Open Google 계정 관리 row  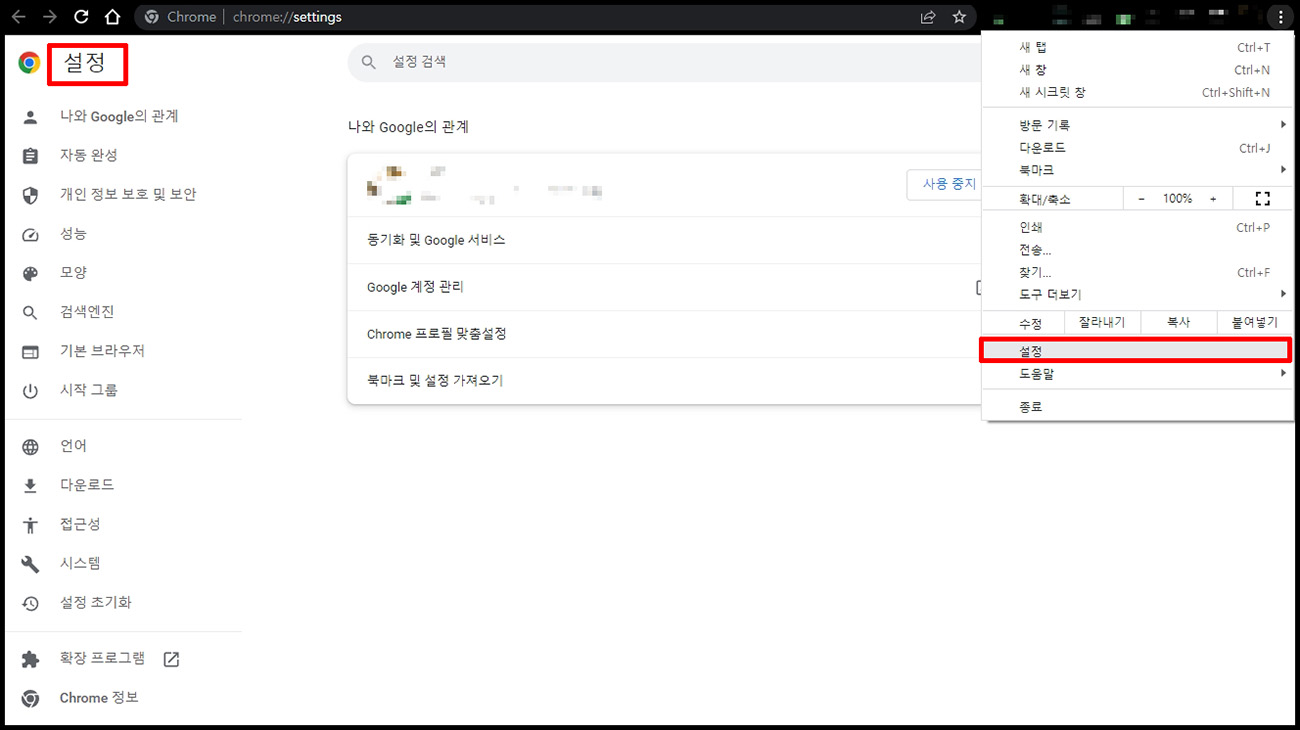coord(664,287)
